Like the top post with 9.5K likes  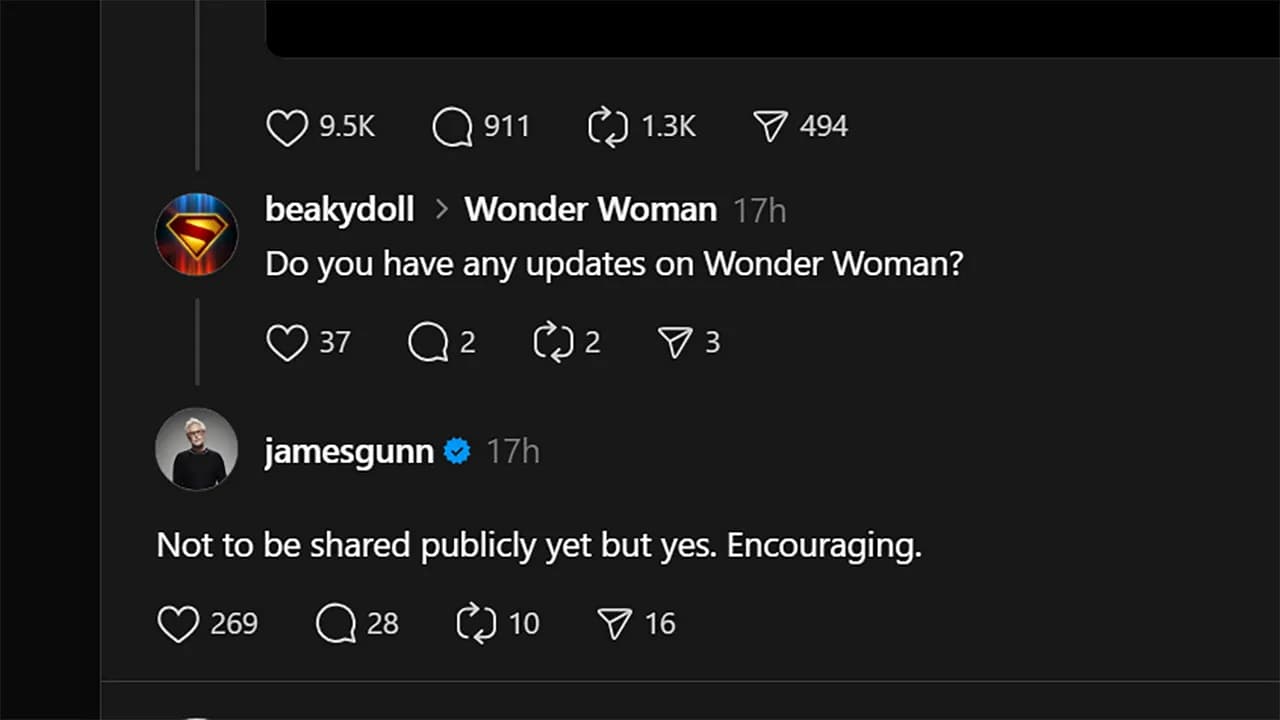(287, 127)
